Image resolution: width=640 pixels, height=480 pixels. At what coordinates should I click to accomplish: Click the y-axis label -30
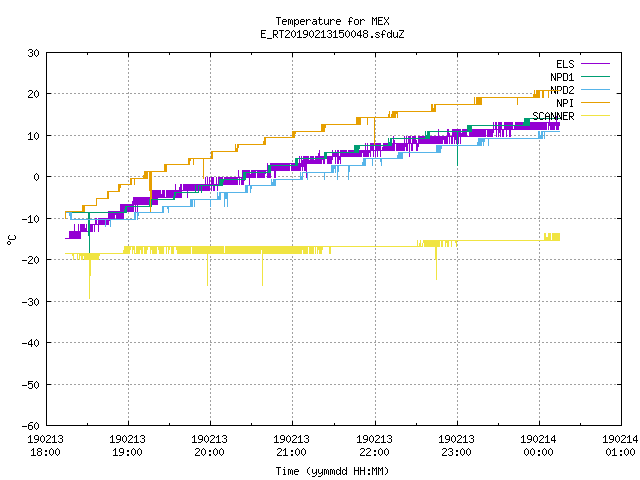point(31,302)
